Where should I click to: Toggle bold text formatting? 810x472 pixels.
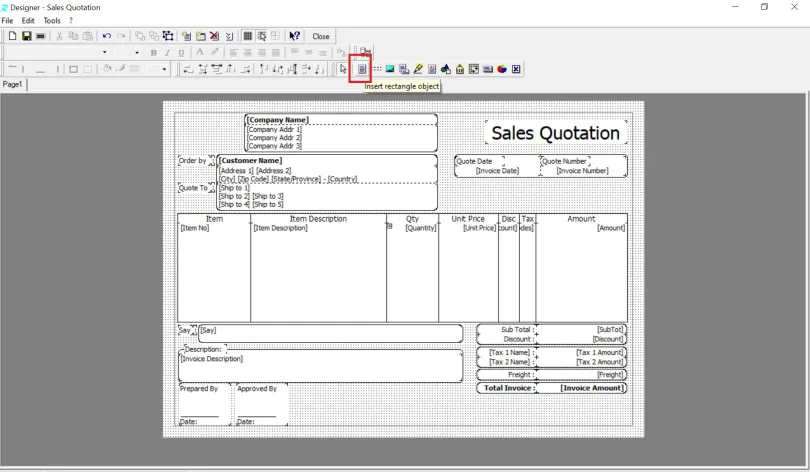153,53
